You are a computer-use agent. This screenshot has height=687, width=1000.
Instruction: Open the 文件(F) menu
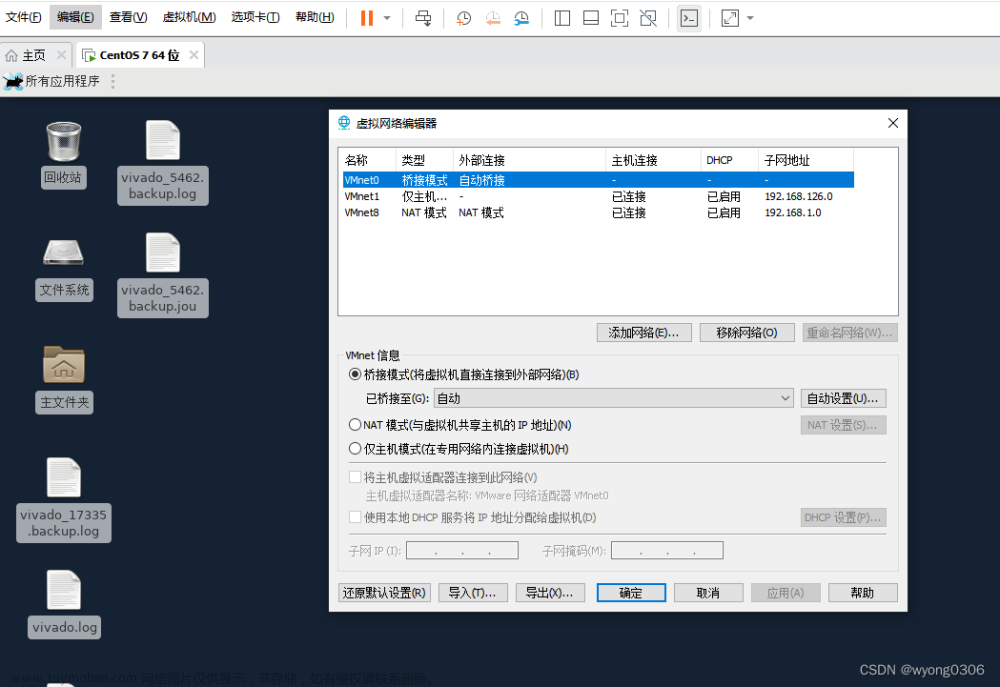click(x=24, y=17)
